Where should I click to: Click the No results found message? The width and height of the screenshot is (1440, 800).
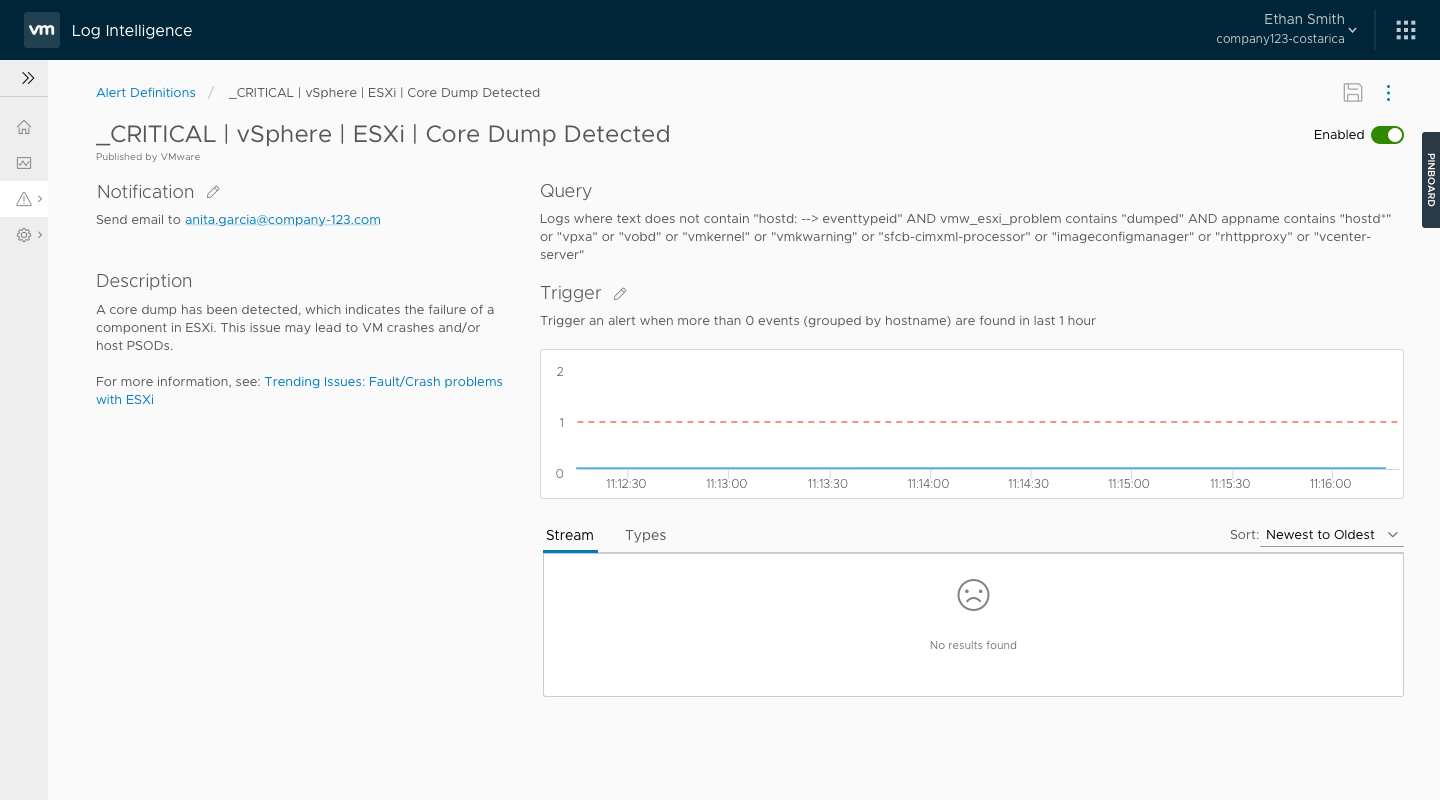(x=973, y=645)
